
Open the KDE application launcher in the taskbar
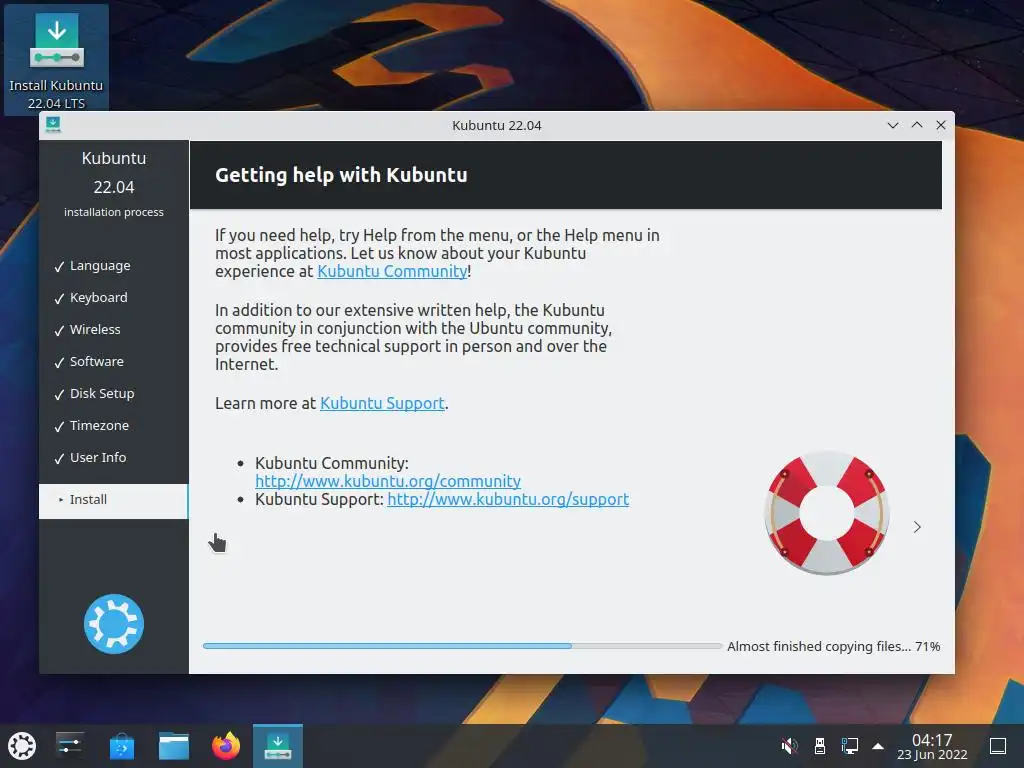pyautogui.click(x=22, y=746)
